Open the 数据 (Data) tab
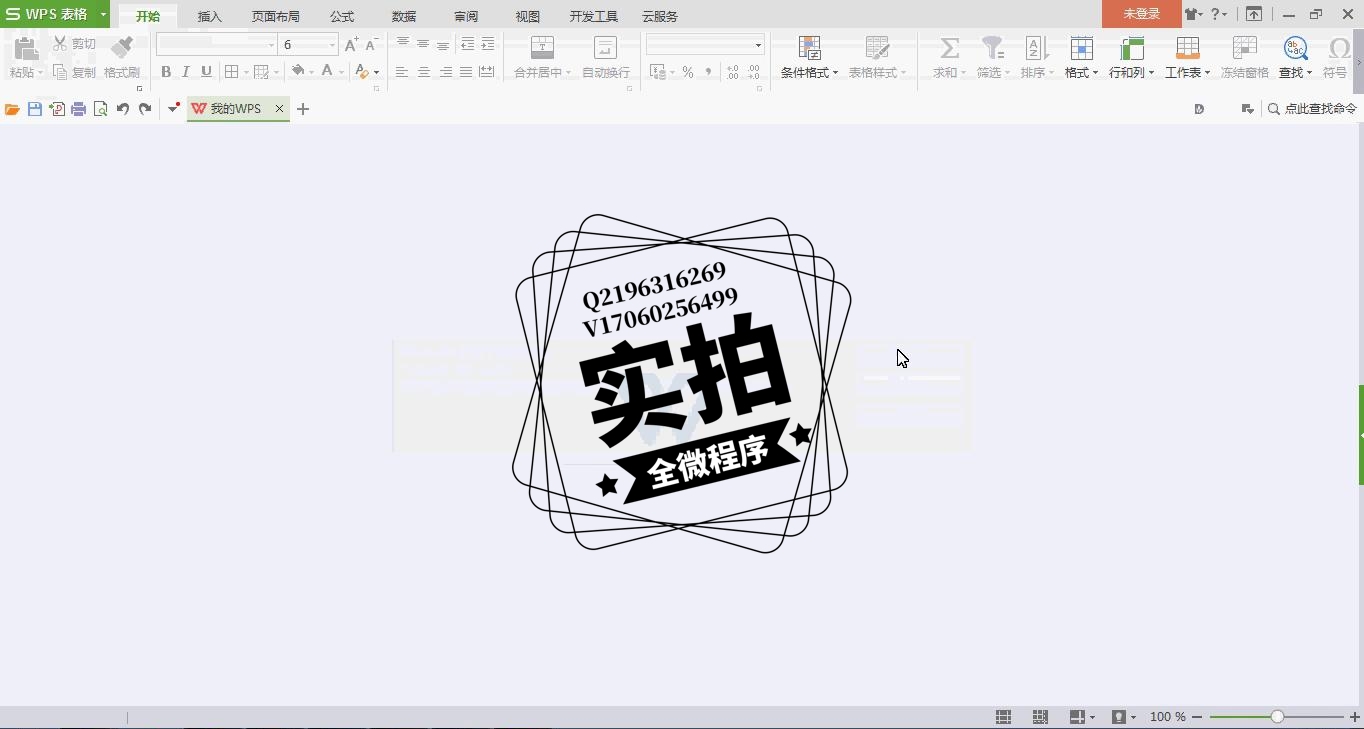The height and width of the screenshot is (729, 1364). click(x=404, y=16)
